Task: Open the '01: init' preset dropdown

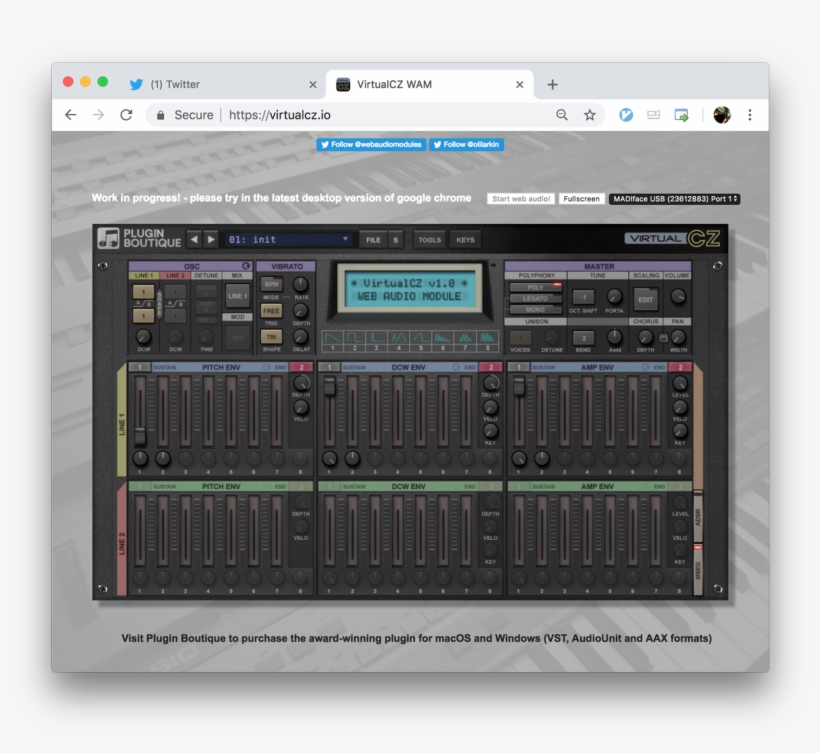Action: (289, 239)
